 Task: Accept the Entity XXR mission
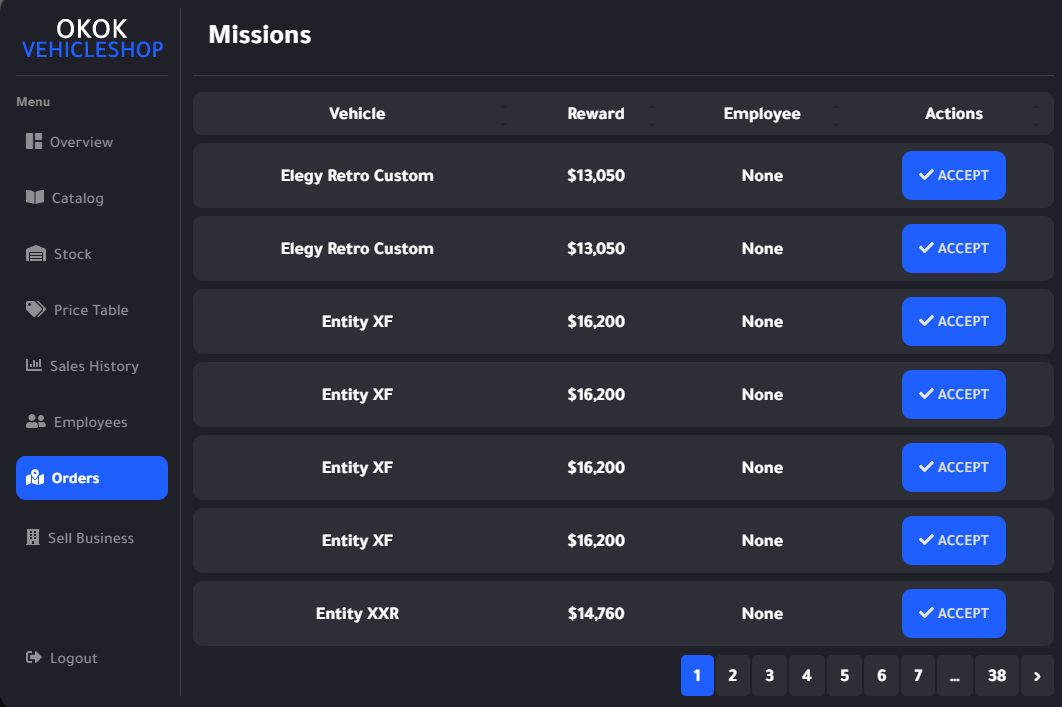(953, 614)
